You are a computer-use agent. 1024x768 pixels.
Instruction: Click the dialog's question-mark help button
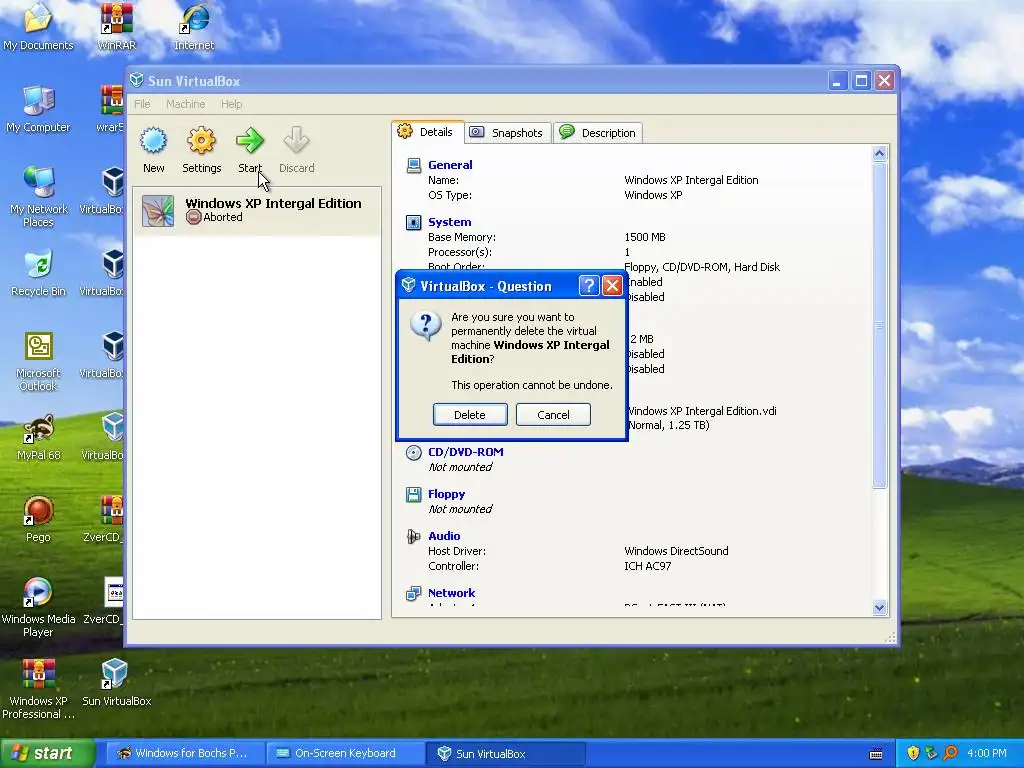588,285
